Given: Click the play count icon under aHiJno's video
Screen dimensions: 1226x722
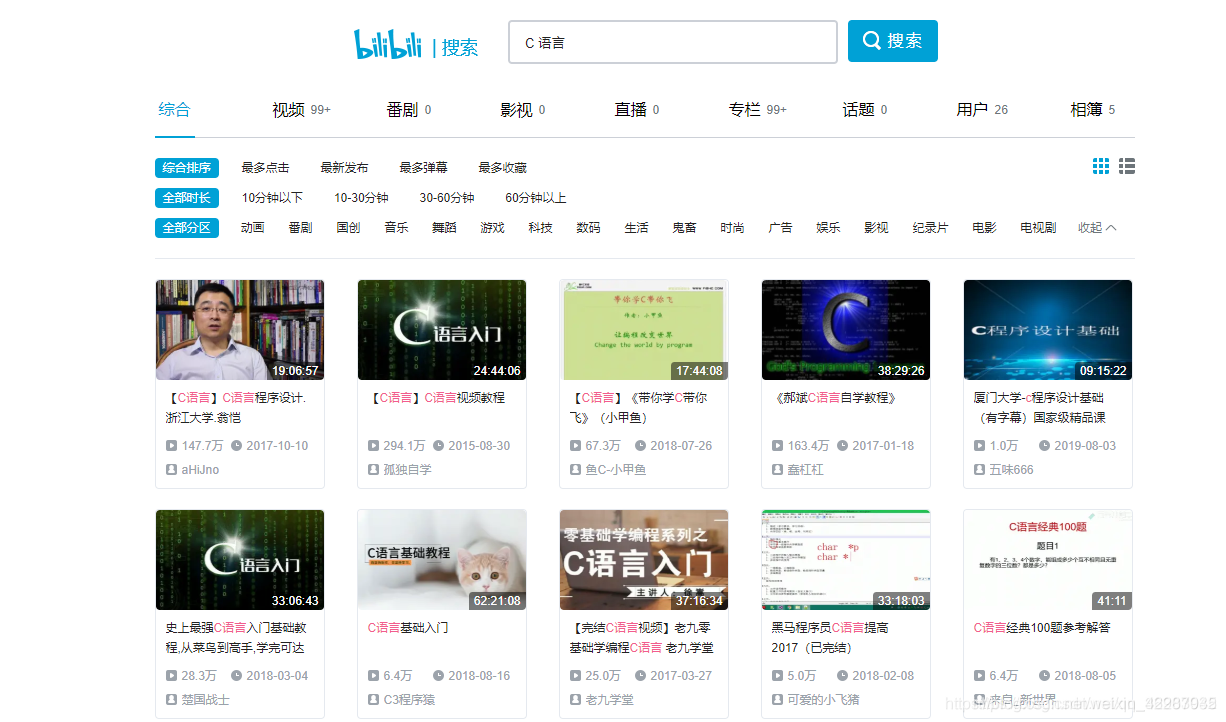Looking at the screenshot, I should (170, 445).
